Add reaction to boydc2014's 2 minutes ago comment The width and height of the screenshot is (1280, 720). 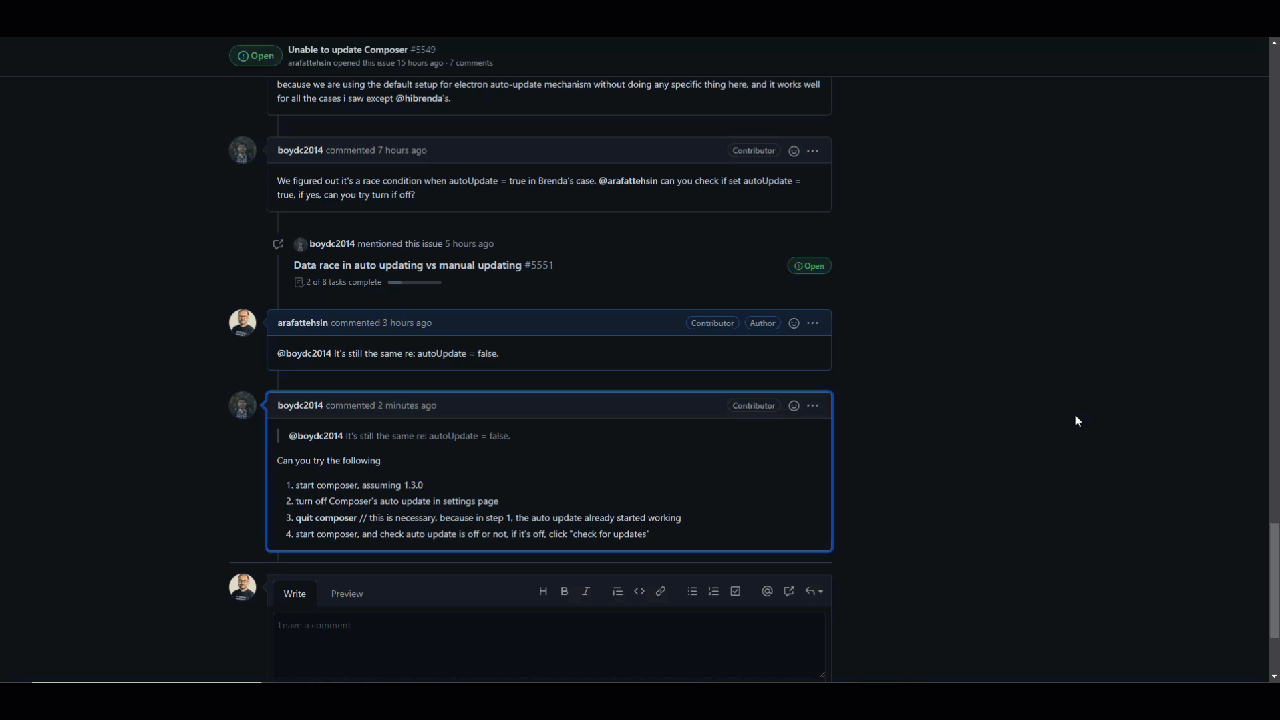[794, 406]
